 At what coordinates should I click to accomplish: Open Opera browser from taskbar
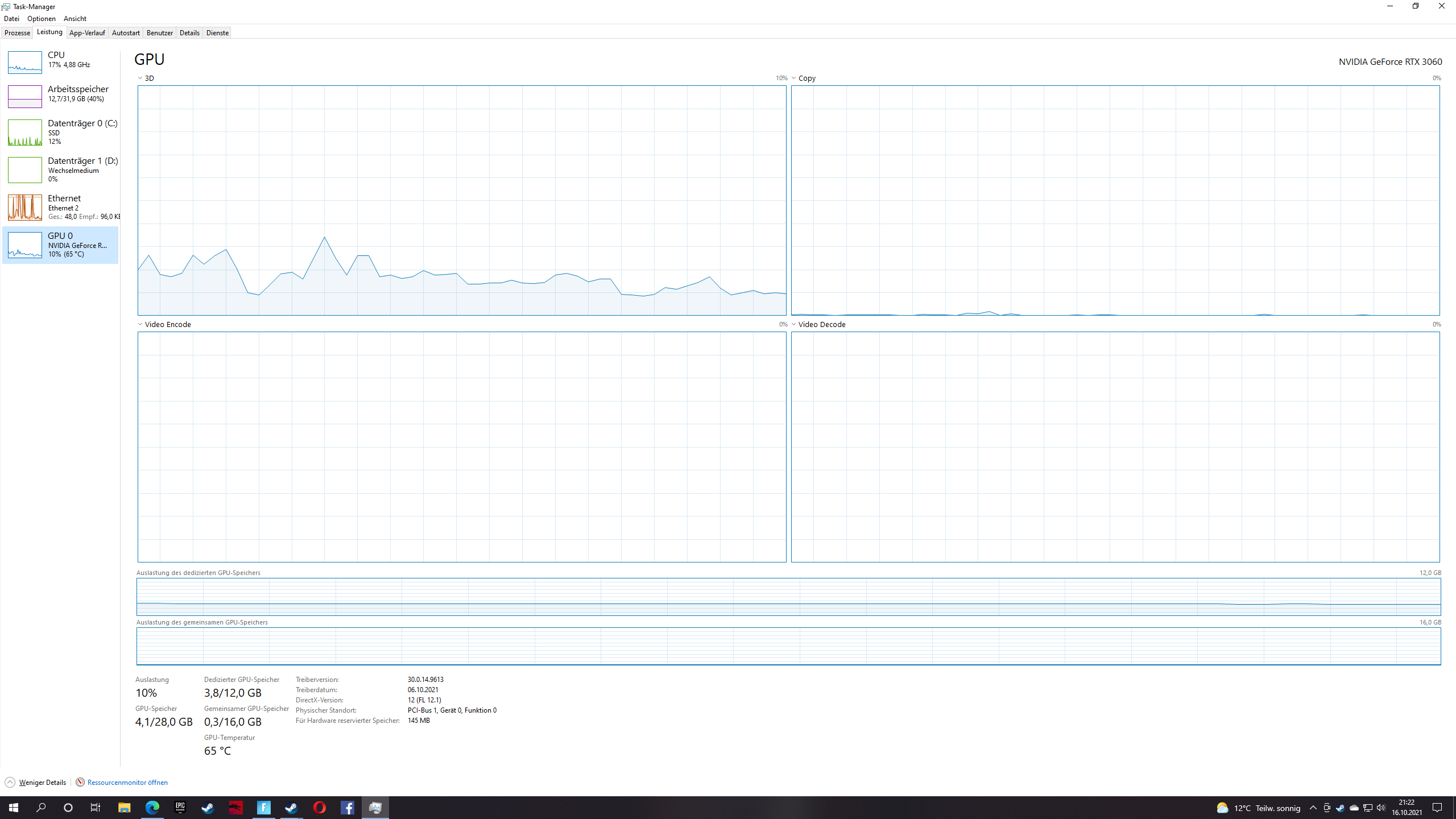(319, 808)
